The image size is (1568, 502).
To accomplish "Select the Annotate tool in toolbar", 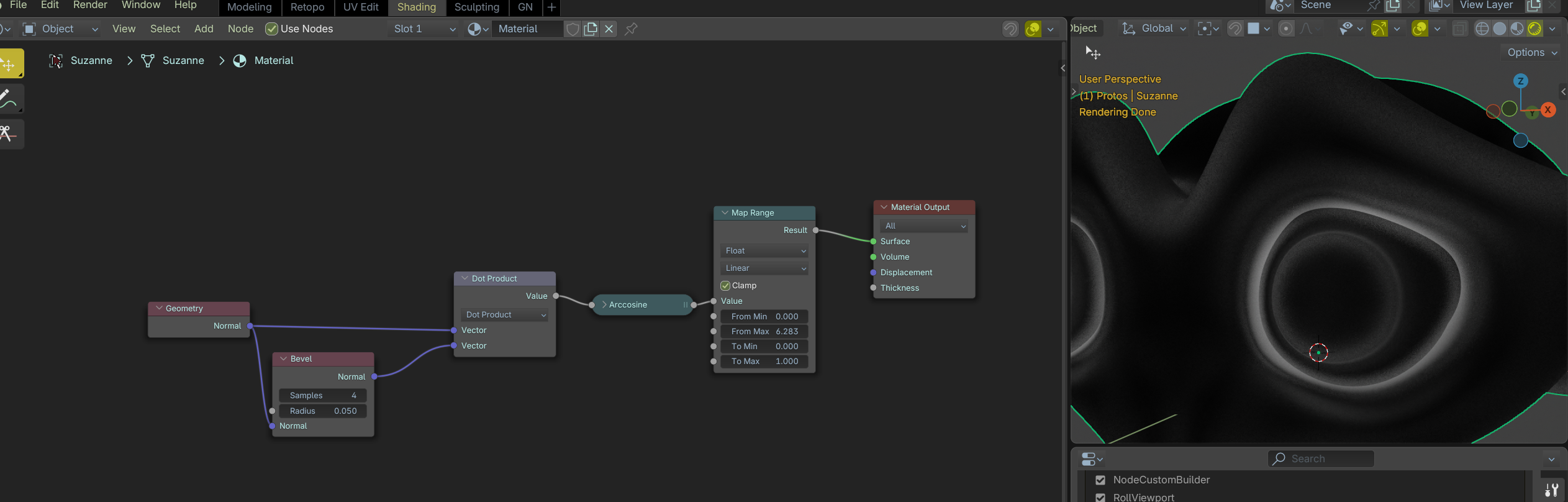I will (x=11, y=99).
